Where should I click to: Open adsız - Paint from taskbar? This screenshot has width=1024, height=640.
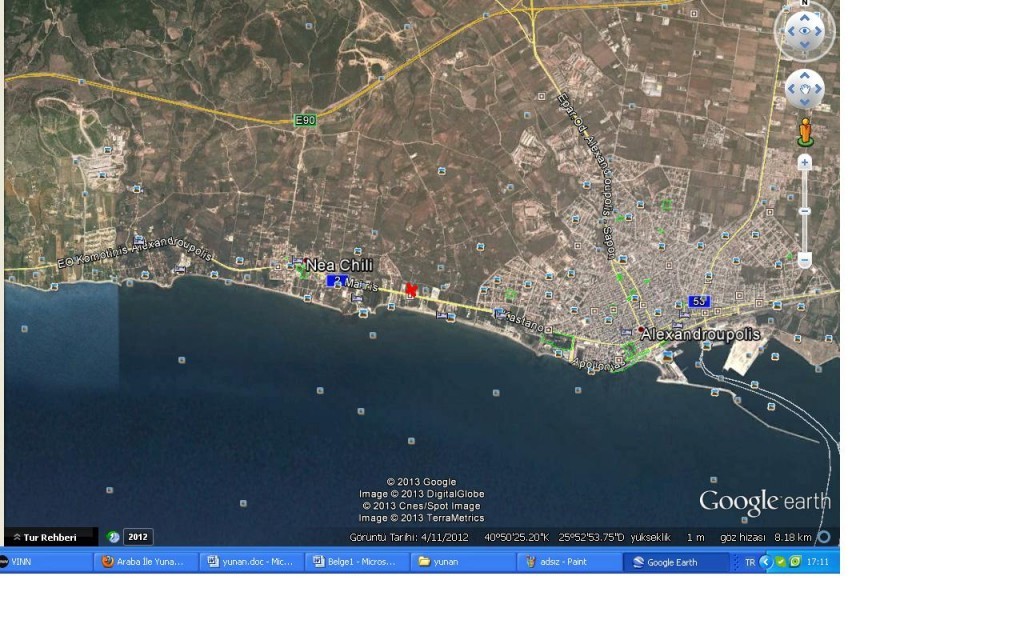click(x=565, y=562)
